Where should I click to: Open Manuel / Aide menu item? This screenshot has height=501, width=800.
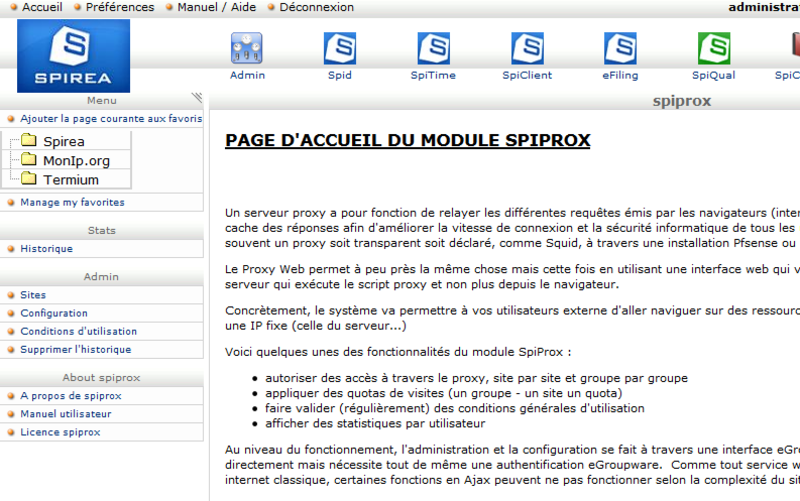click(216, 7)
